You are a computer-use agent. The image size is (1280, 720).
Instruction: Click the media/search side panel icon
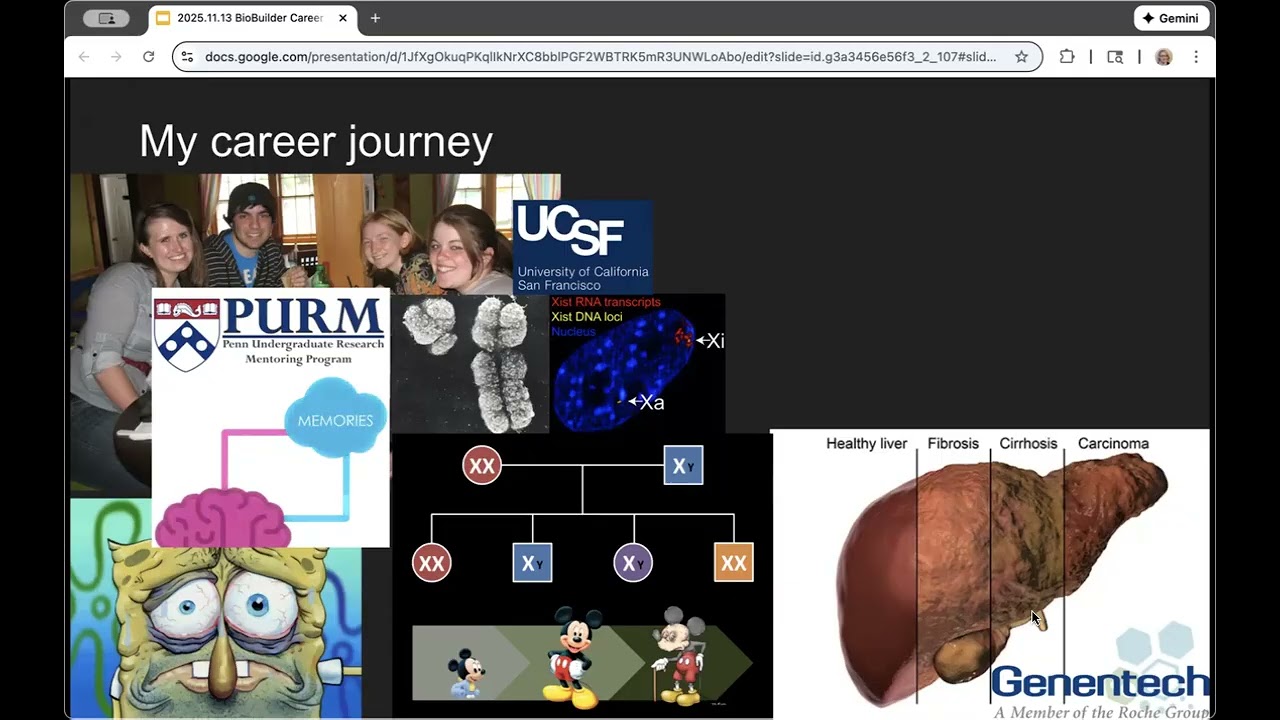tap(1115, 57)
